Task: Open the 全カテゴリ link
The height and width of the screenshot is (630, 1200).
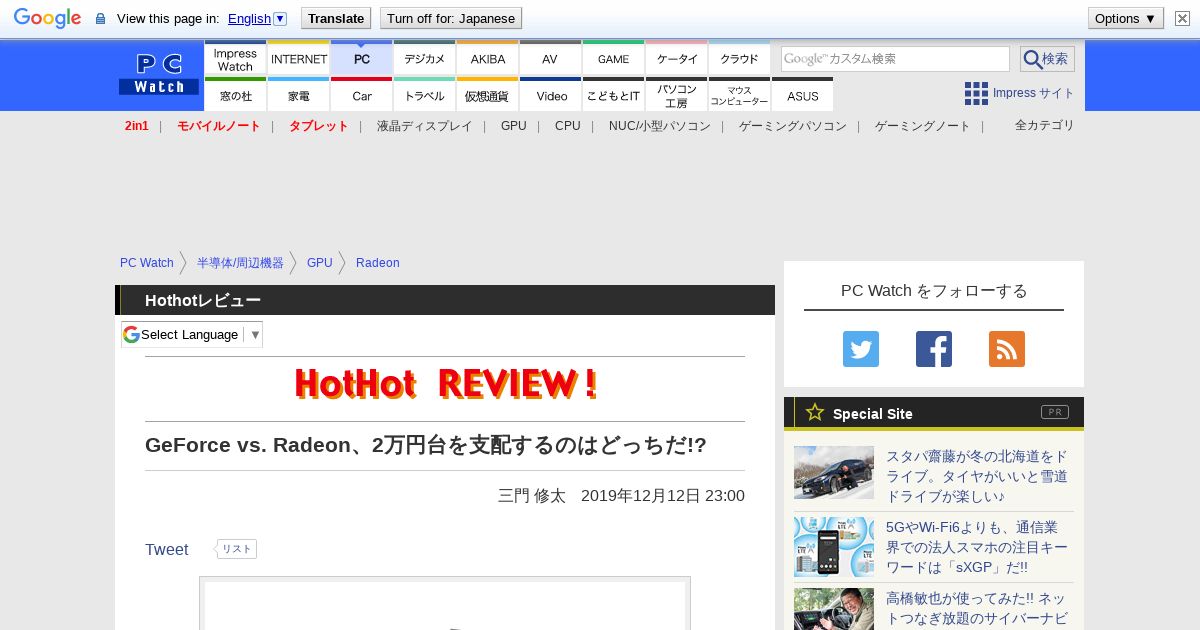Action: pos(1045,125)
